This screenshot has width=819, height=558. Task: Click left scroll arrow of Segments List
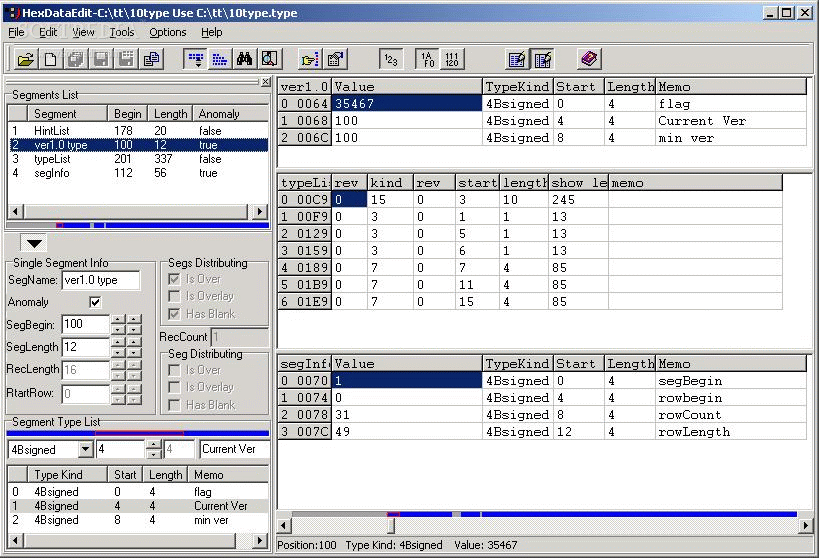point(15,212)
